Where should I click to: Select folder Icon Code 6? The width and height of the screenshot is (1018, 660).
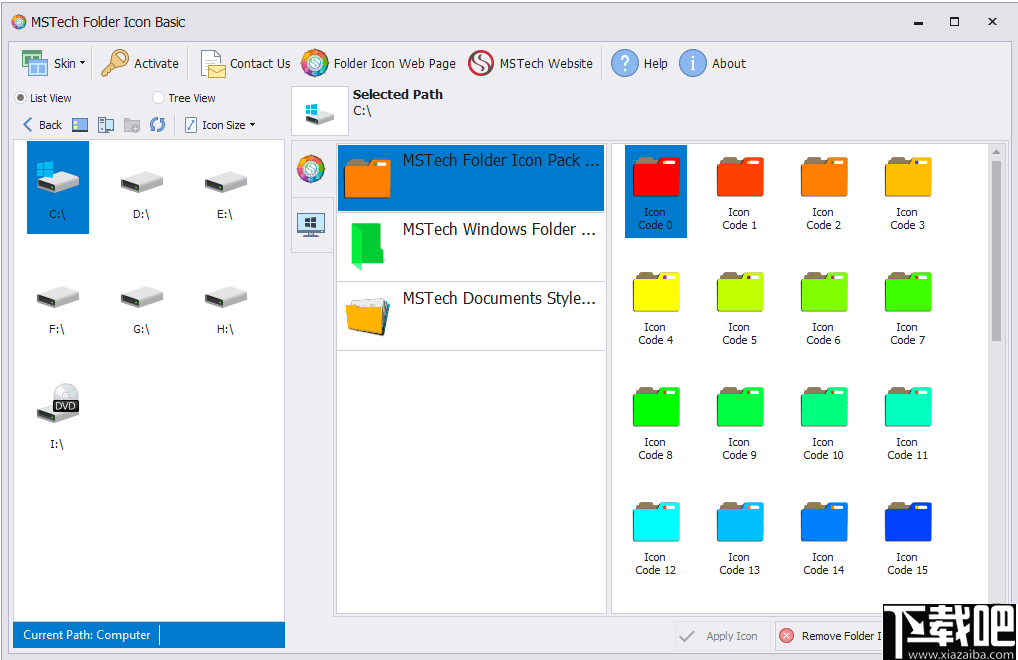824,306
